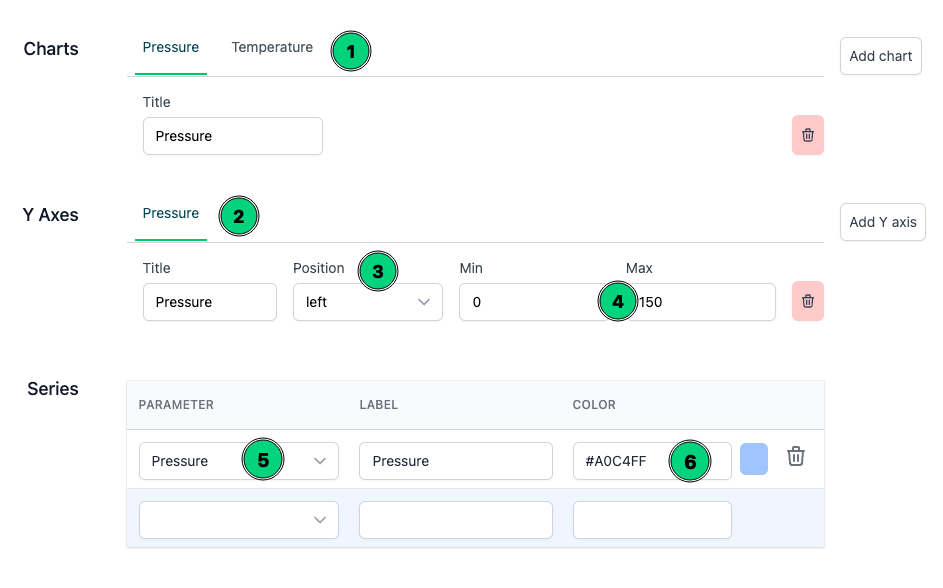This screenshot has width=943, height=588.
Task: Select the Pressure tab in Charts section
Action: [171, 48]
